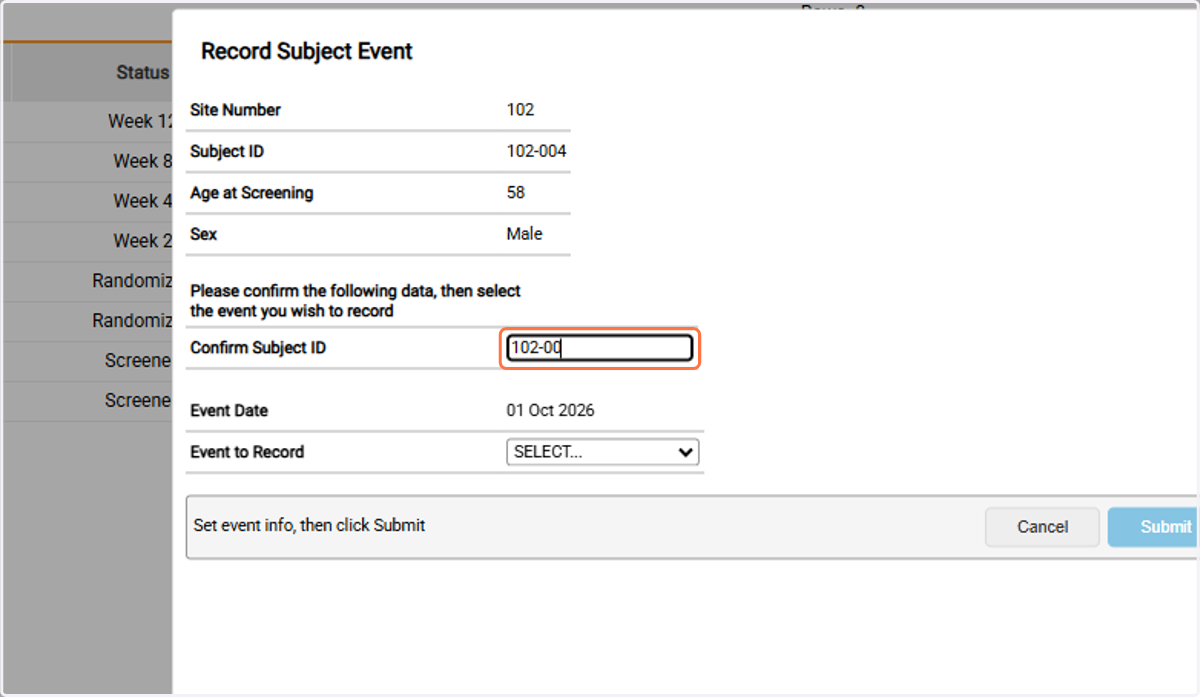Click the Submit button

[x=1153, y=527]
